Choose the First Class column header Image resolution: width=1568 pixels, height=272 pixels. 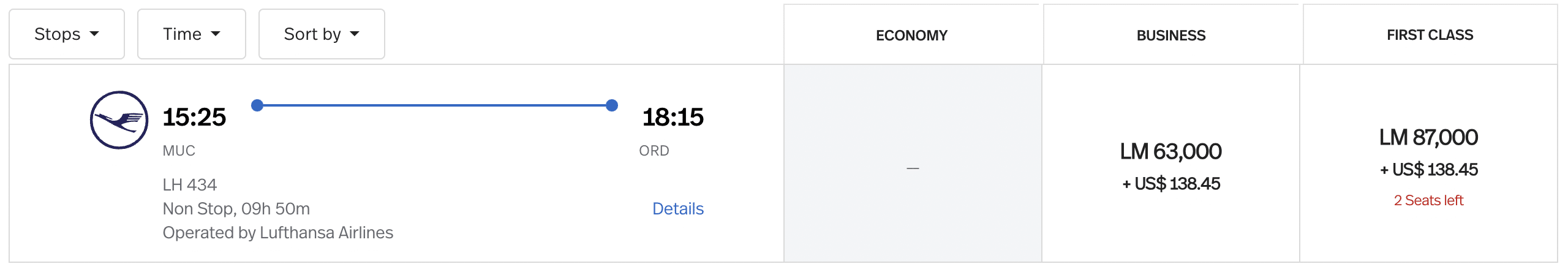1430,35
